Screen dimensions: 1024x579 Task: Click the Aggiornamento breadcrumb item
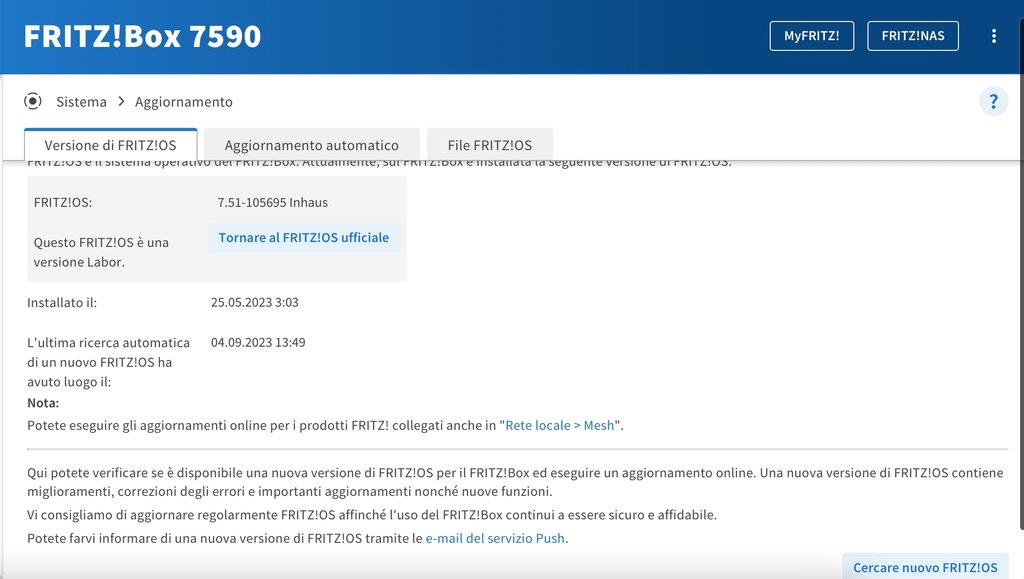(x=184, y=102)
